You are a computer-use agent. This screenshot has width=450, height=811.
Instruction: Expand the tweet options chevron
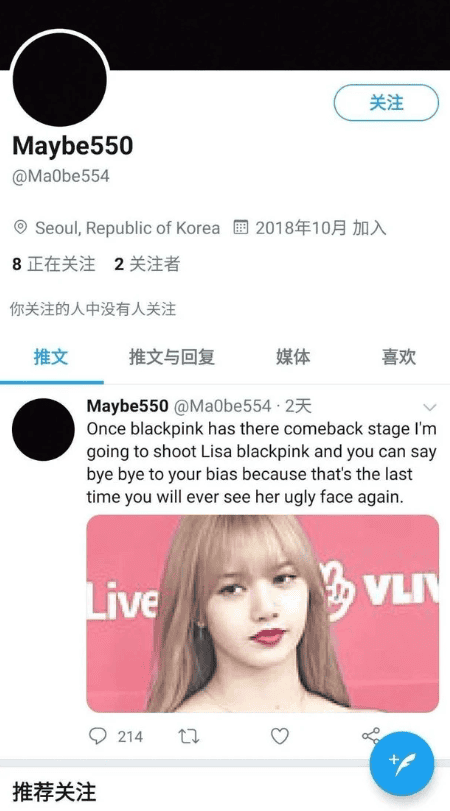430,407
